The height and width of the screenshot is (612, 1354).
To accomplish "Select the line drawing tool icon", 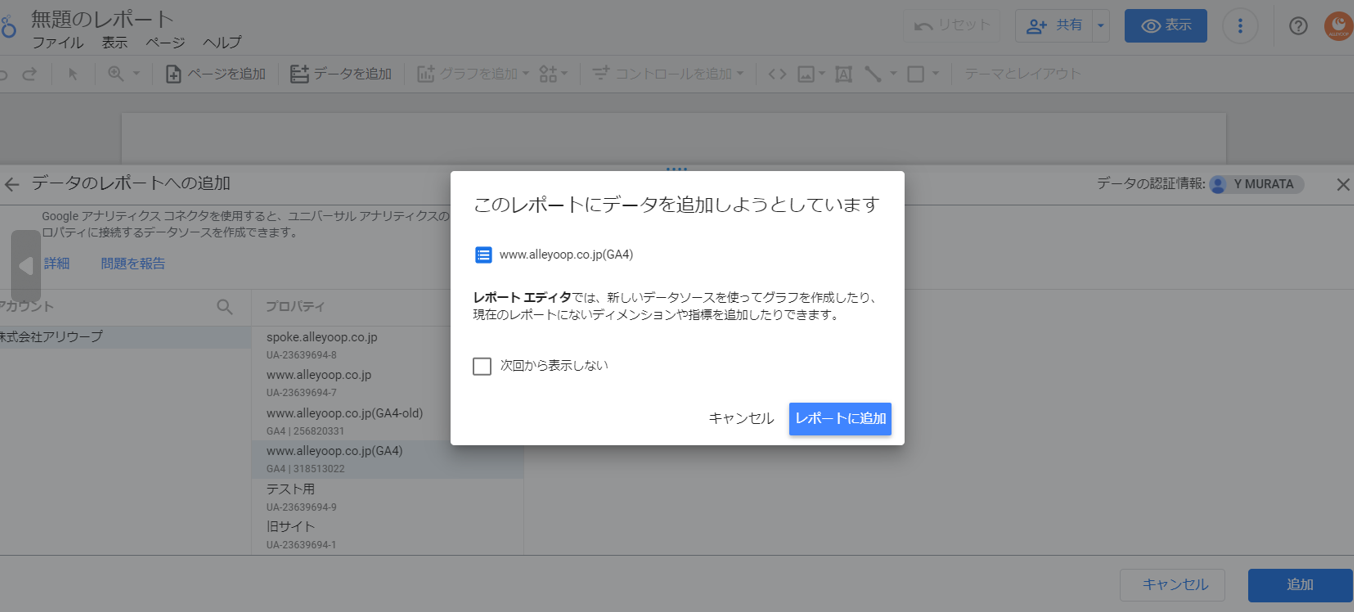I will coord(873,74).
